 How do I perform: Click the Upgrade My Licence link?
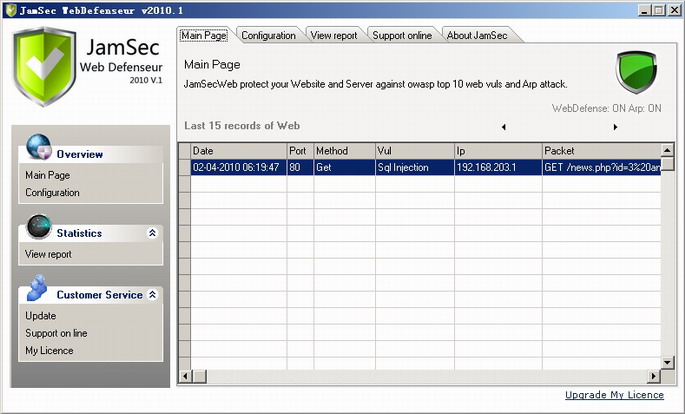click(x=614, y=395)
